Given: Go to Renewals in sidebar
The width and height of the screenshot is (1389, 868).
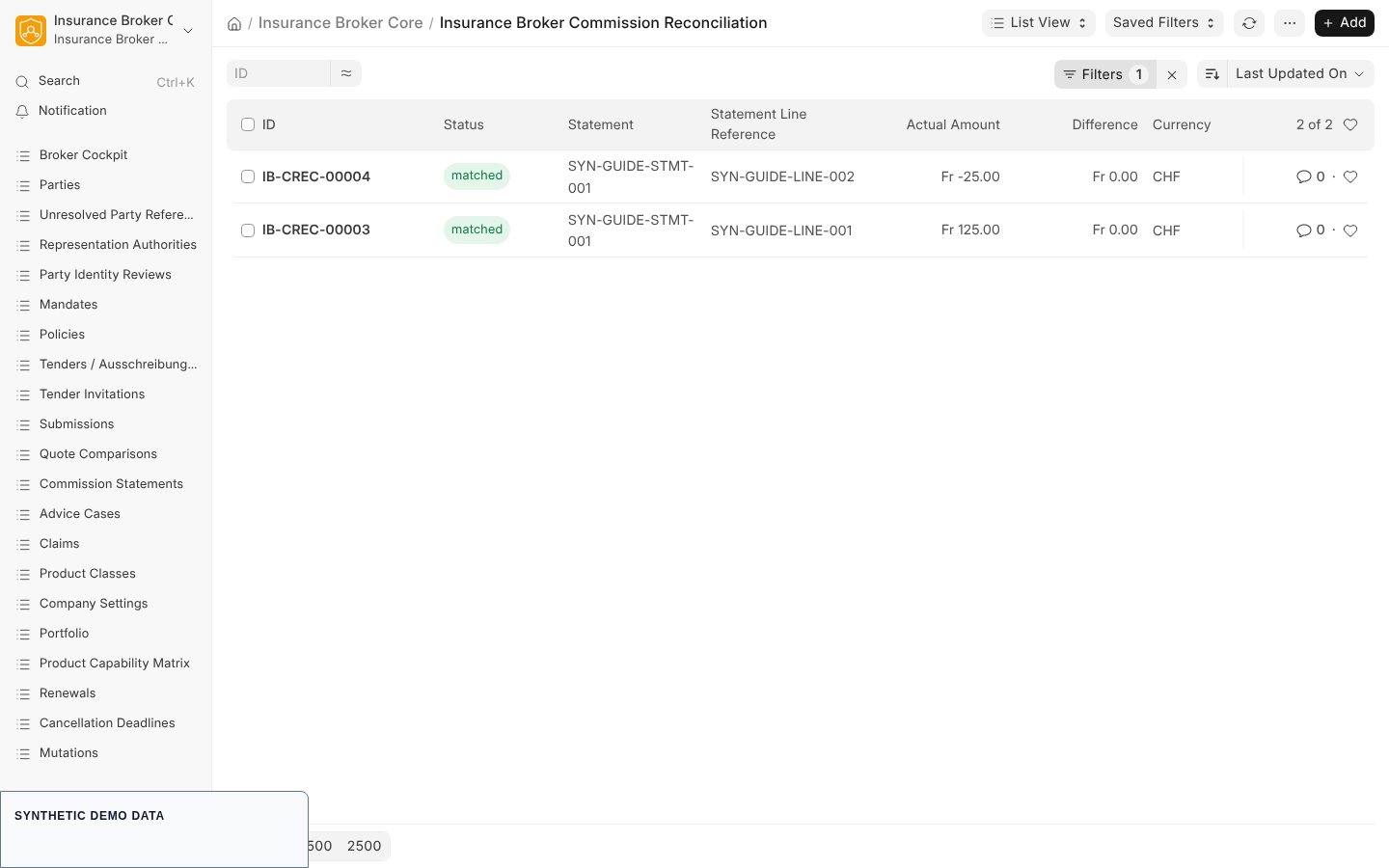Looking at the screenshot, I should tap(106, 693).
